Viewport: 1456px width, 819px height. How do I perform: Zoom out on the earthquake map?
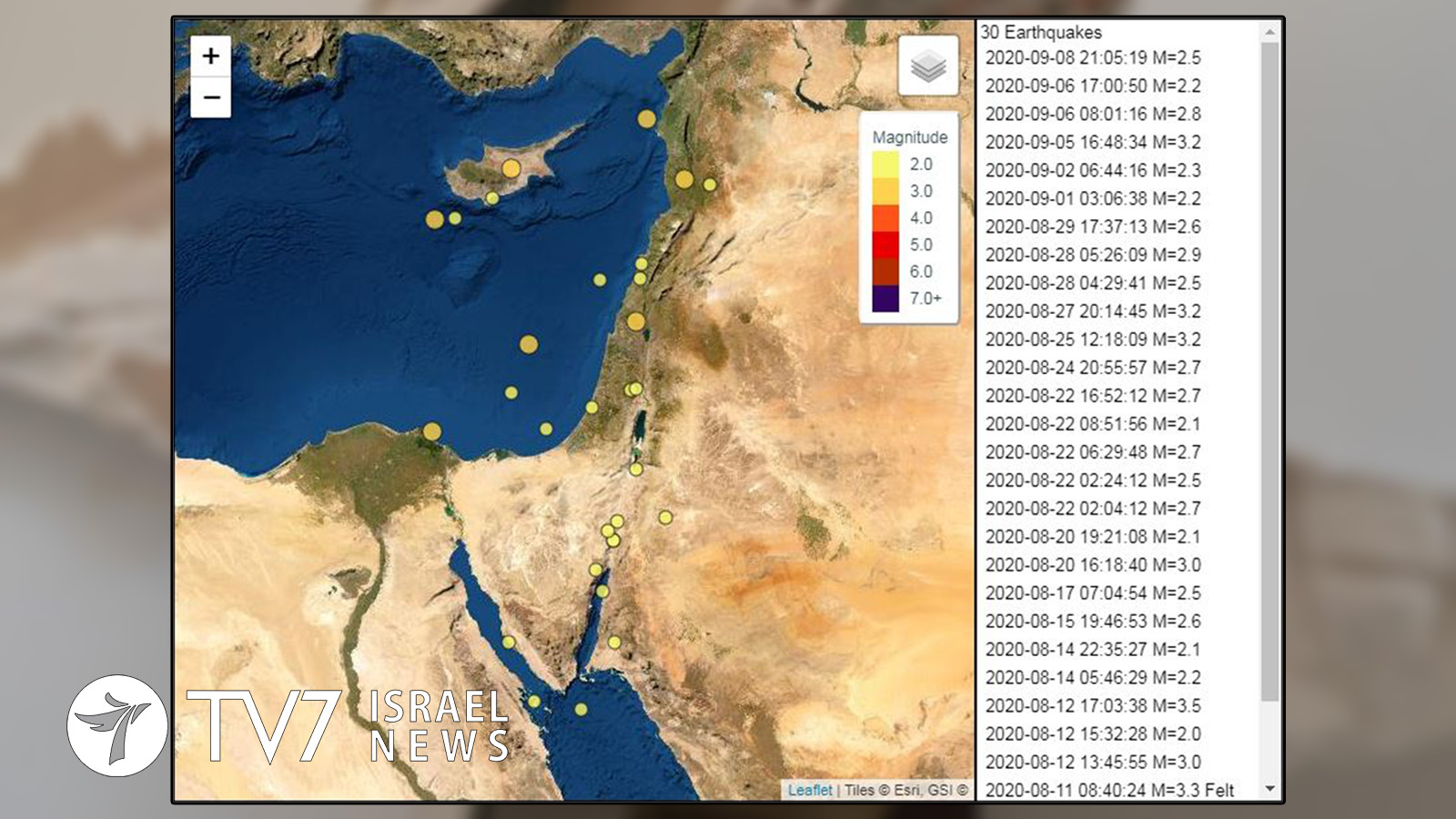pos(210,97)
